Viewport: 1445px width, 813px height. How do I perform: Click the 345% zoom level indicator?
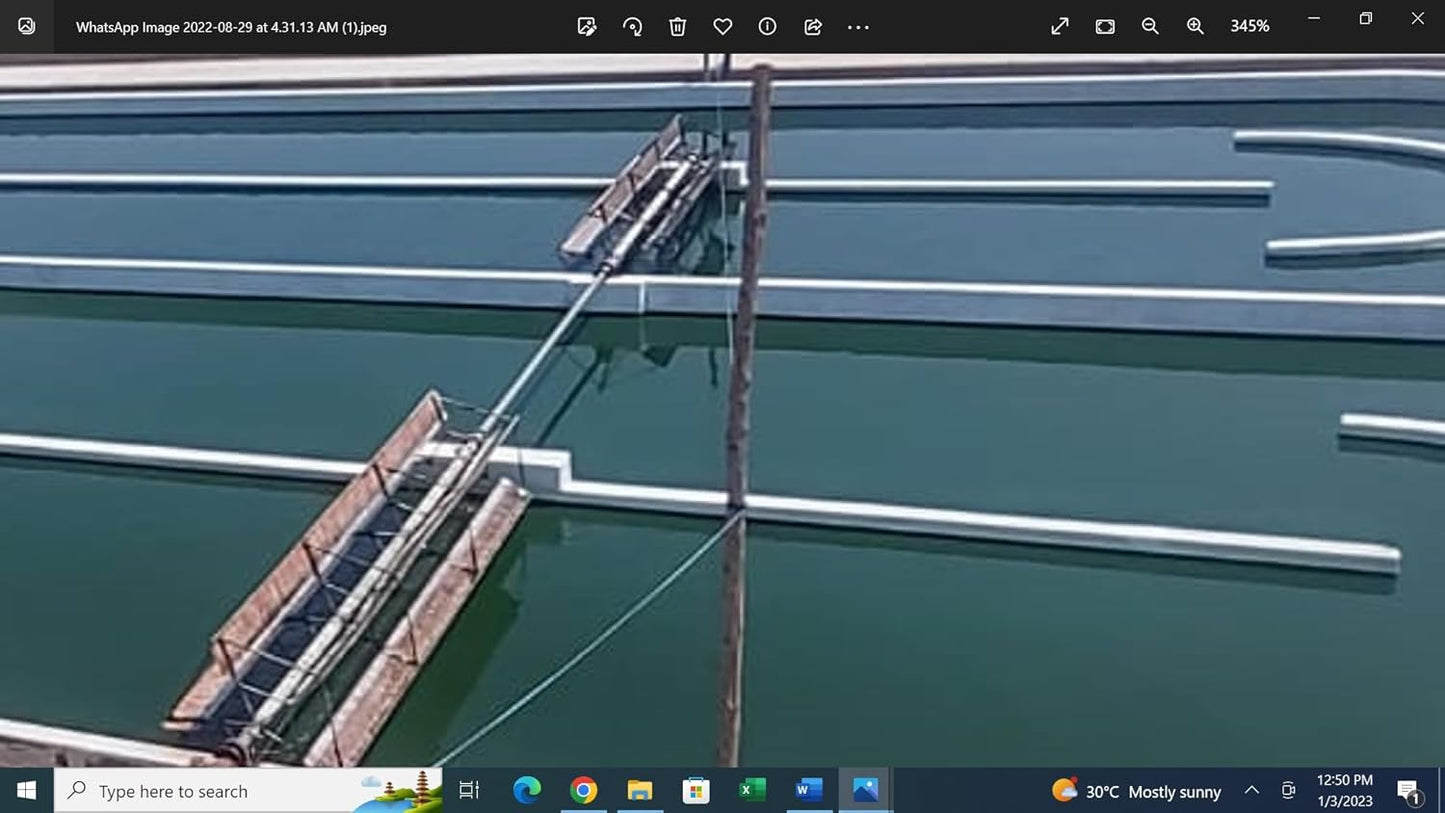point(1250,27)
